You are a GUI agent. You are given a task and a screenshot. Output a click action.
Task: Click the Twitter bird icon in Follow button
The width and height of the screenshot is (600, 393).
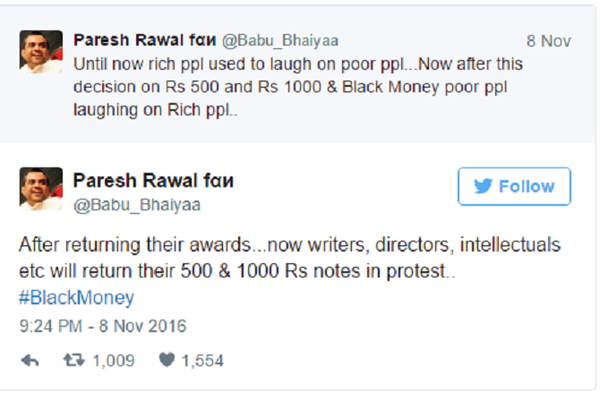pyautogui.click(x=483, y=186)
